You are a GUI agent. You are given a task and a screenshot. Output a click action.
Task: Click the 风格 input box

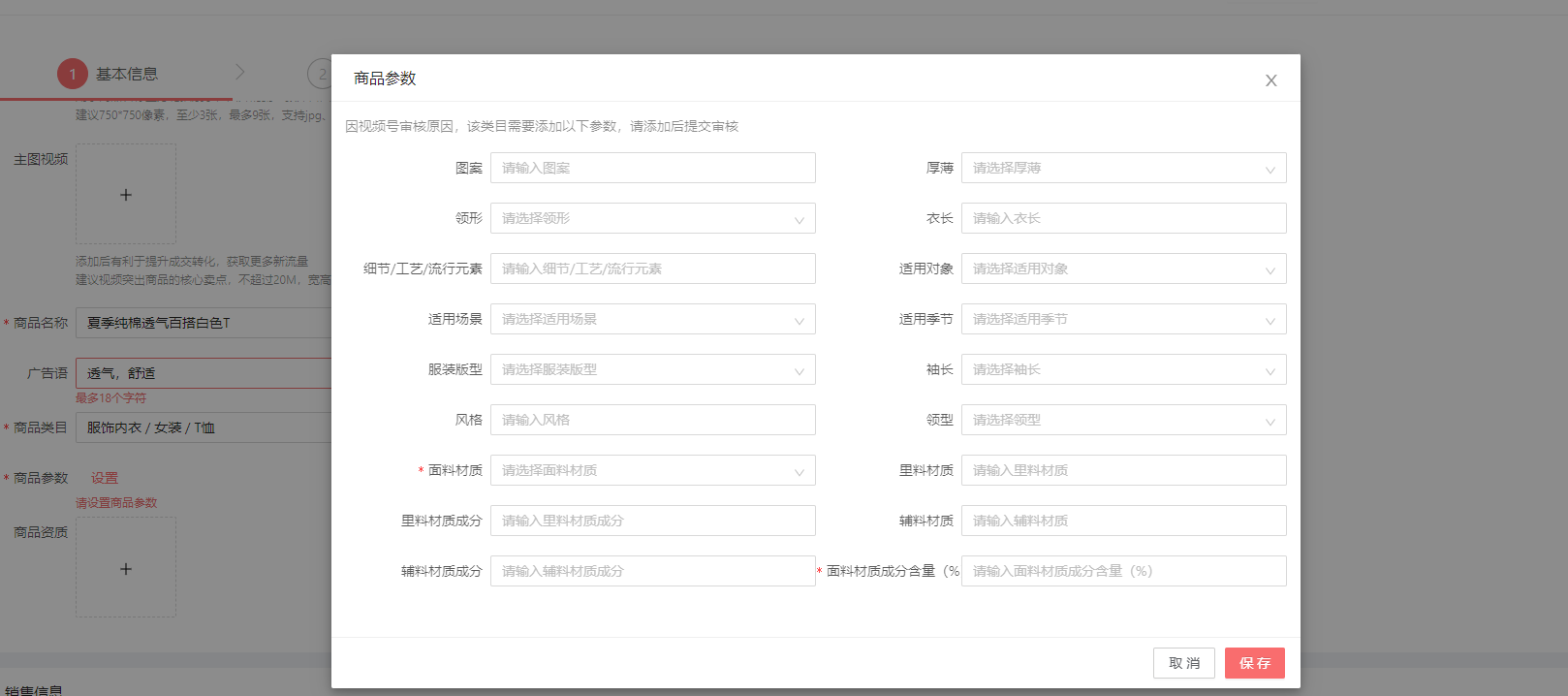click(652, 420)
